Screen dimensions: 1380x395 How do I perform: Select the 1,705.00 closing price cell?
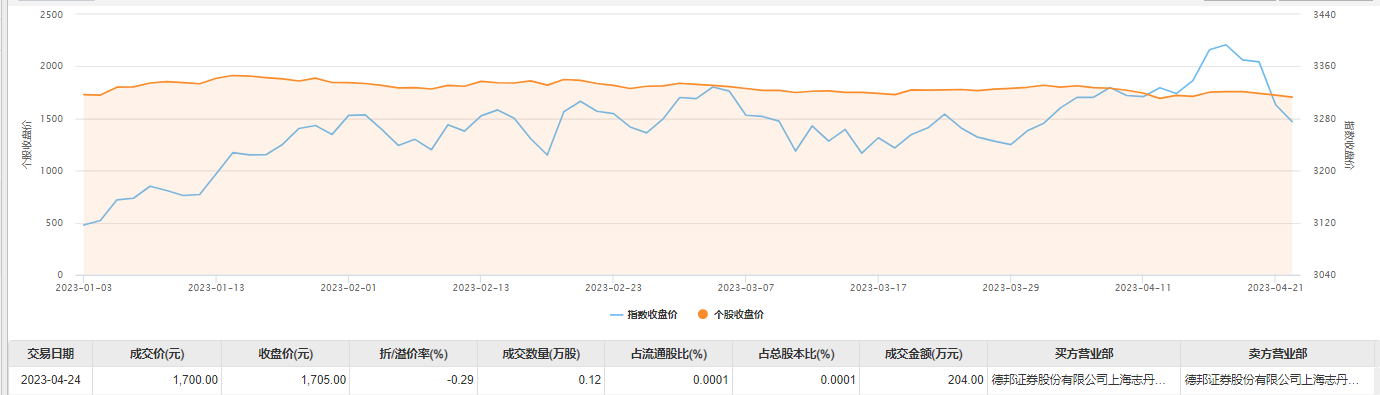pos(286,380)
